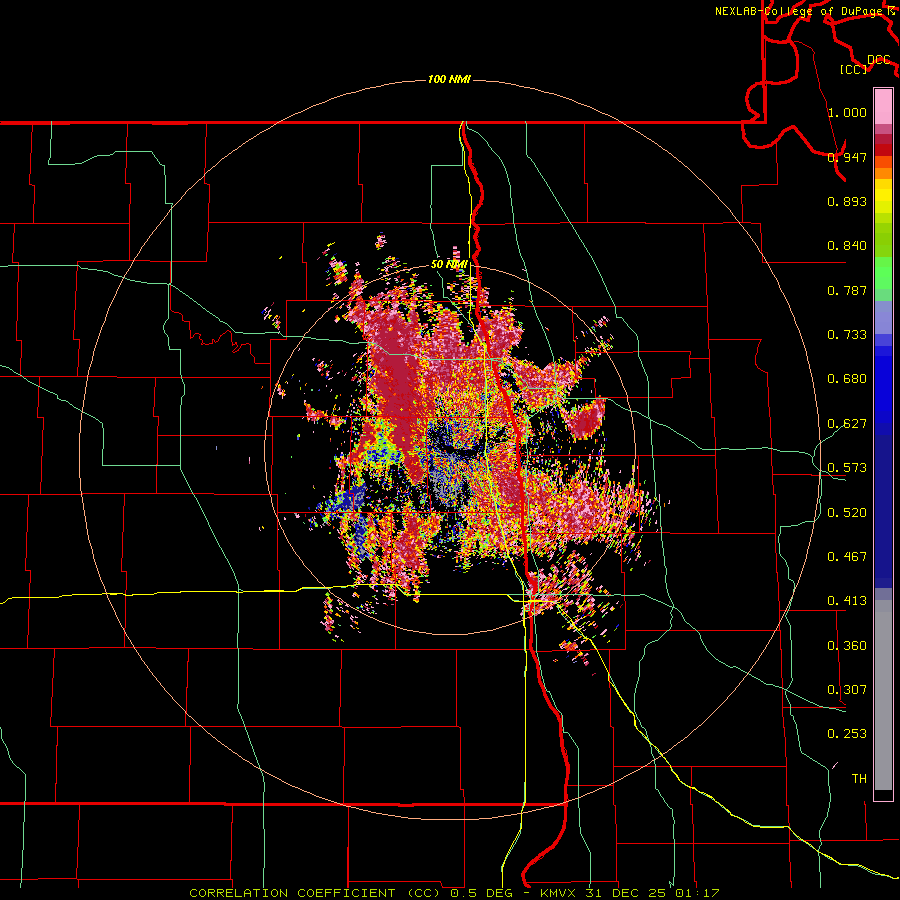Click the 0.413 legend value
The width and height of the screenshot is (900, 900).
click(847, 601)
